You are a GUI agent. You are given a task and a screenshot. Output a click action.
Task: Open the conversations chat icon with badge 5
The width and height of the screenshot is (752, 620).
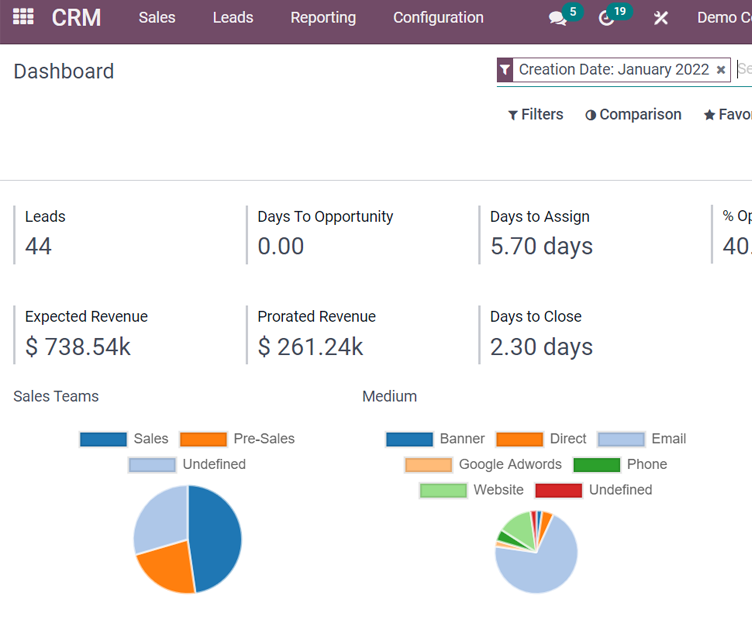[x=557, y=18]
